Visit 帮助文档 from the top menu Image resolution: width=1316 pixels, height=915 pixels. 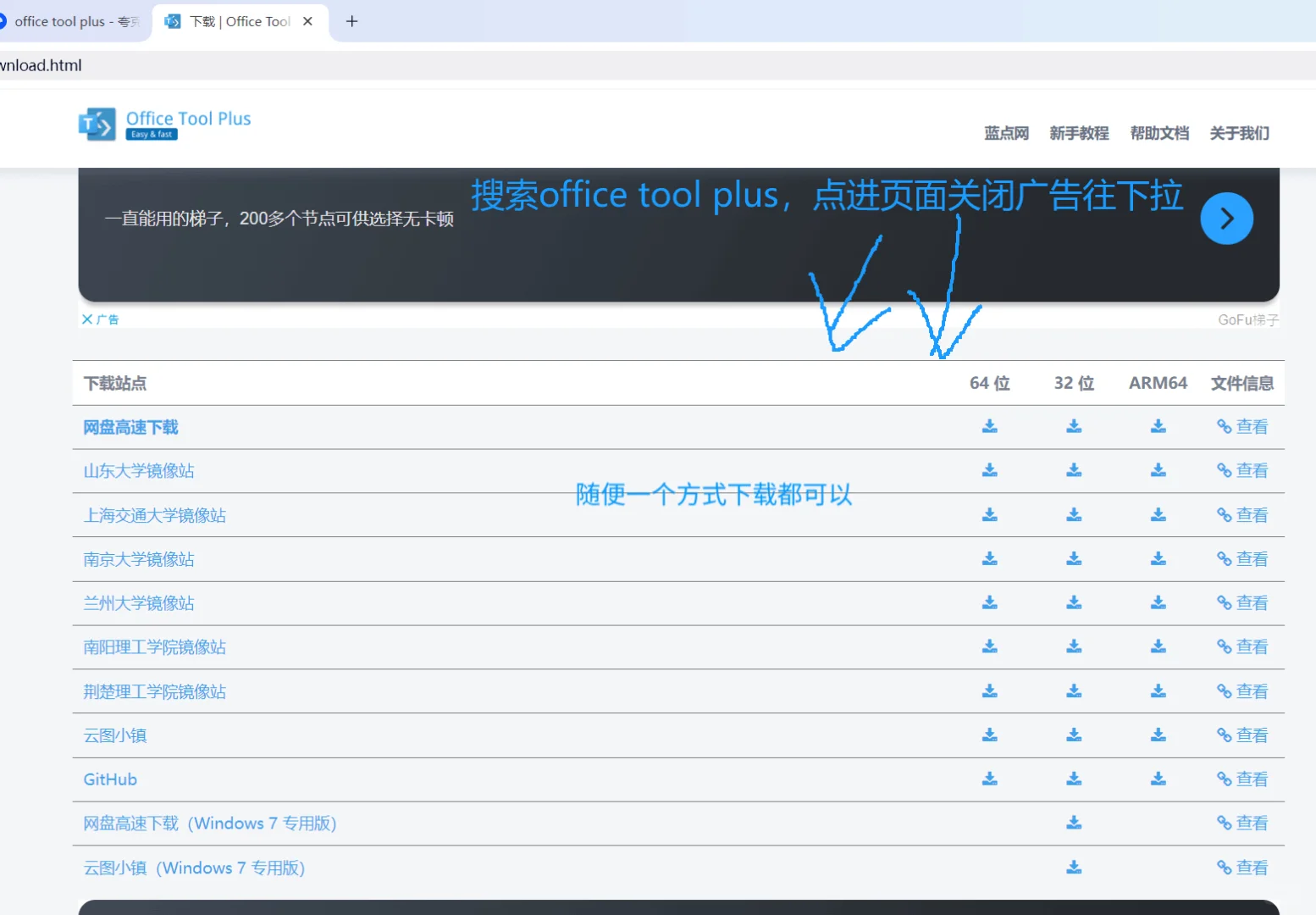pyautogui.click(x=1159, y=133)
